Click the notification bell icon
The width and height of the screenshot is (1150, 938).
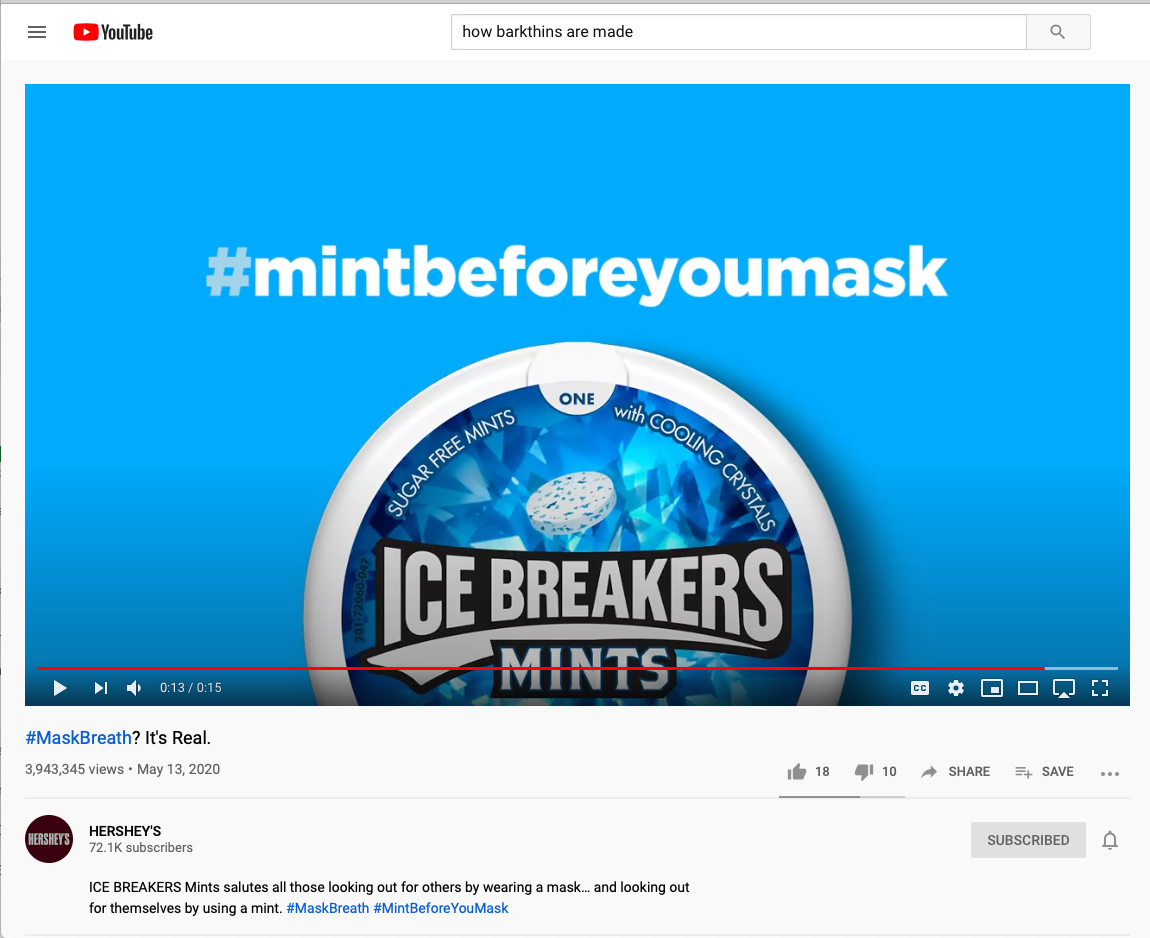tap(1110, 840)
